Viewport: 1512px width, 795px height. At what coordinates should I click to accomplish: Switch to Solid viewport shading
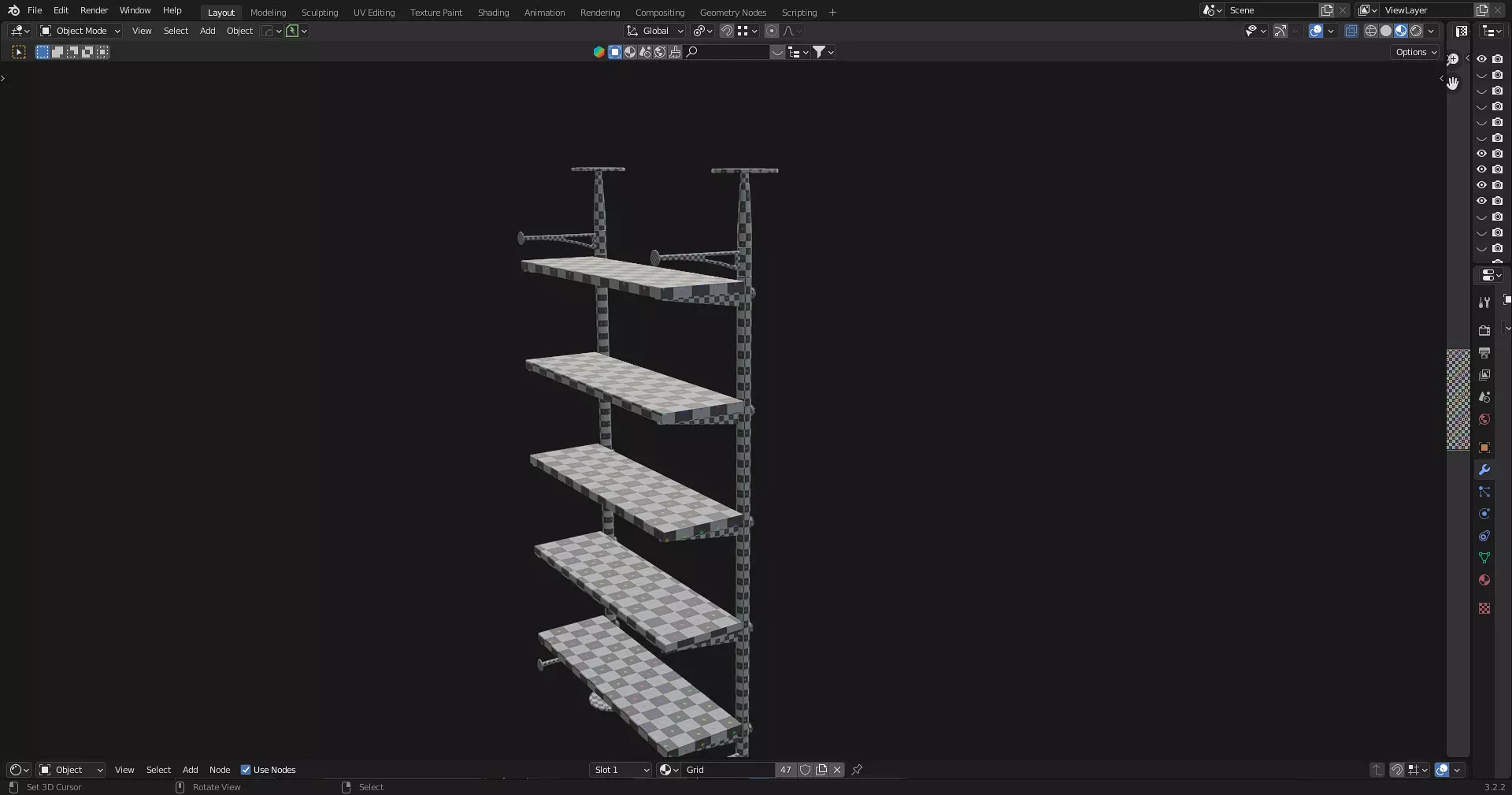(1386, 31)
